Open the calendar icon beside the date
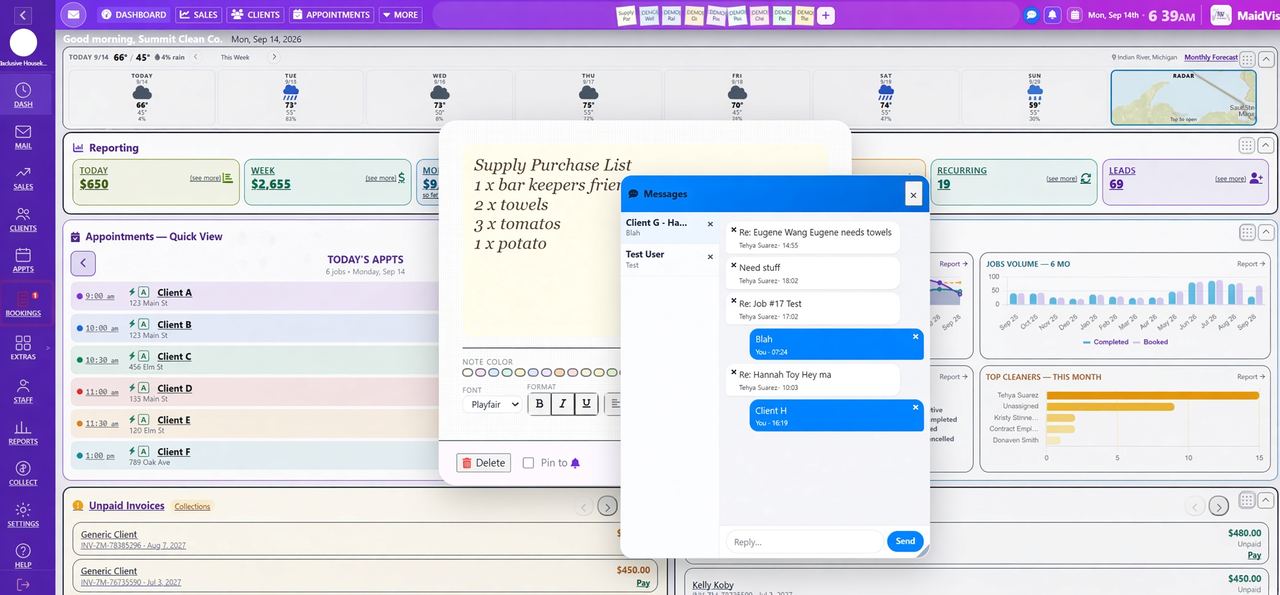Image resolution: width=1280 pixels, height=595 pixels. point(1075,15)
